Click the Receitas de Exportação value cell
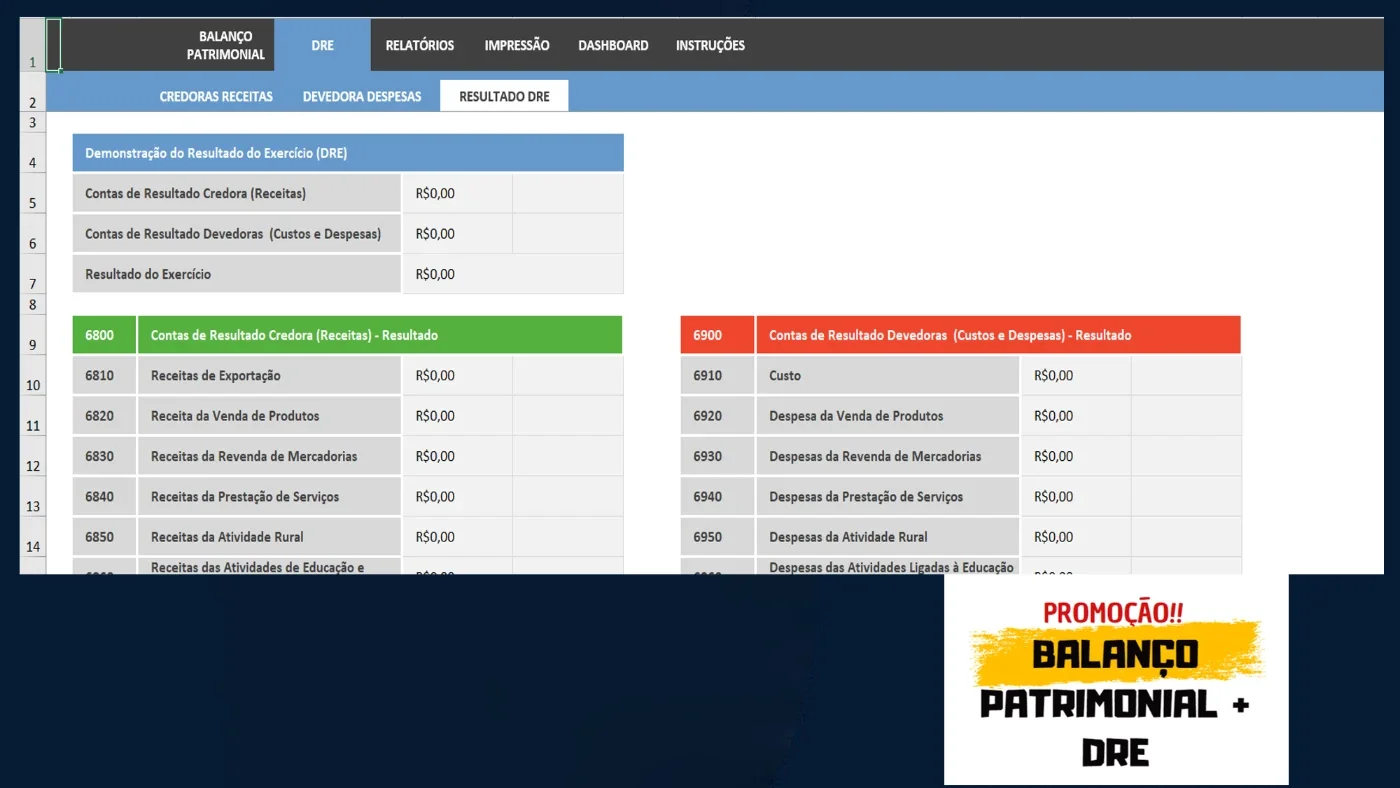This screenshot has height=788, width=1400. tap(457, 376)
